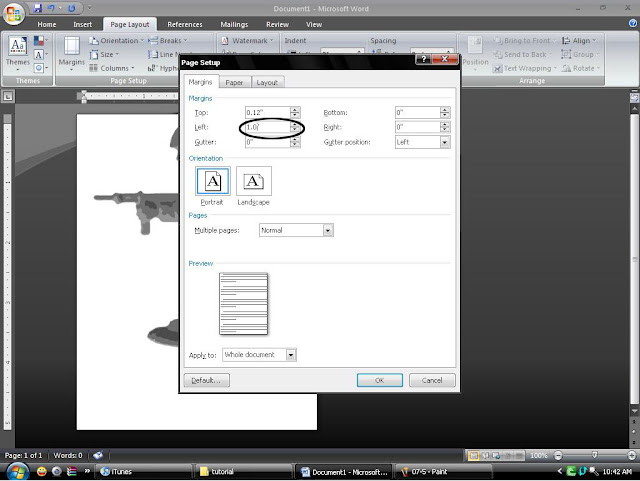Screen dimensions: 640x481
Task: Click the zoom out minus button
Action: (x=558, y=455)
